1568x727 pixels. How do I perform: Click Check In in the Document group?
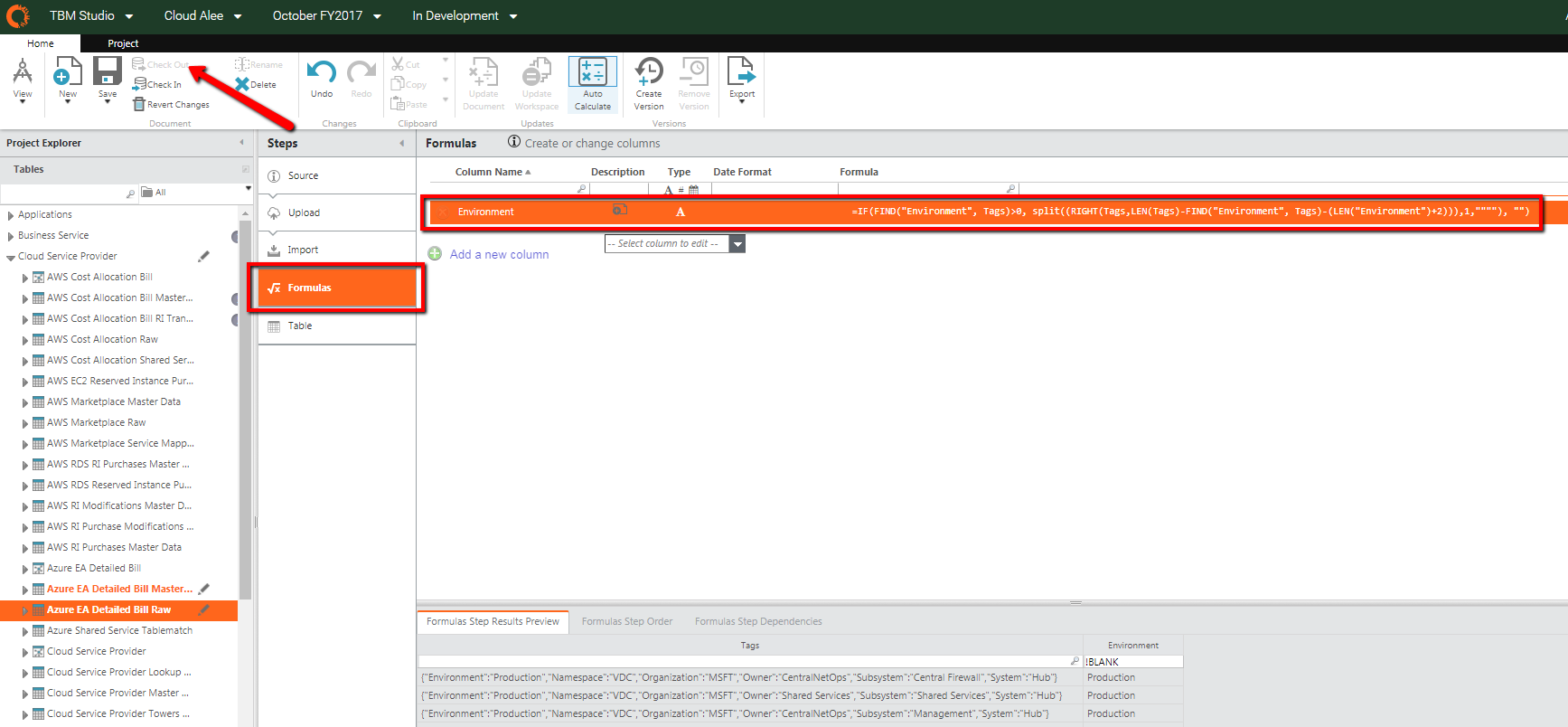click(157, 84)
